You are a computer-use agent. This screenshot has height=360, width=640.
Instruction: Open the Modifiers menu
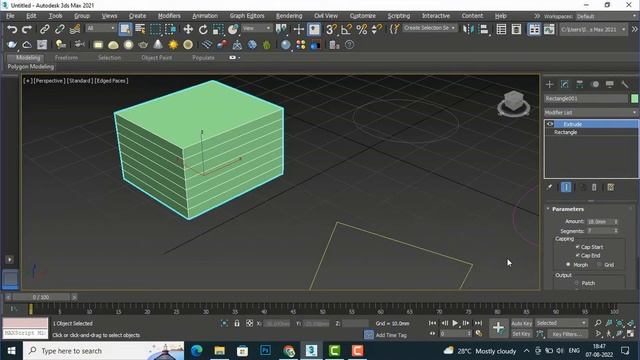(169, 16)
